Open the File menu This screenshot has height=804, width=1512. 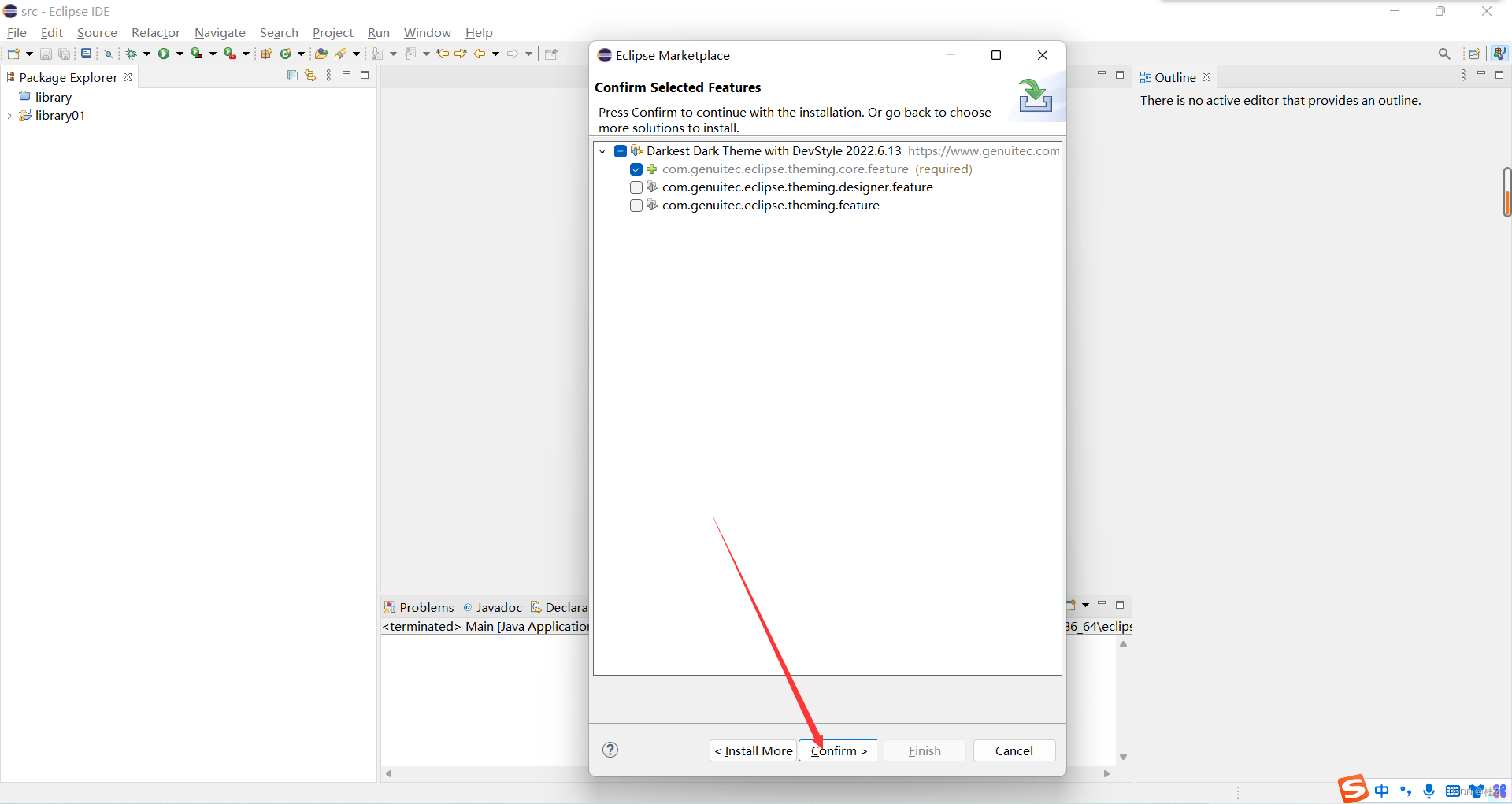coord(17,32)
